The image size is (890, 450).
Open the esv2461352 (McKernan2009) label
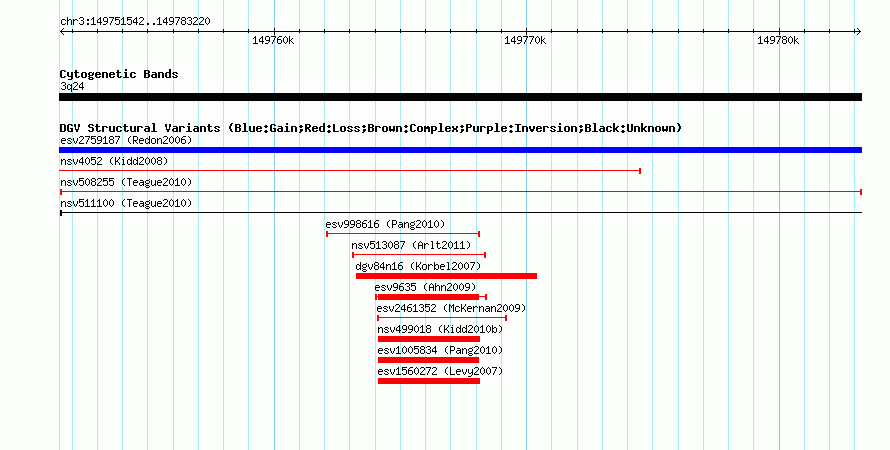[451, 308]
